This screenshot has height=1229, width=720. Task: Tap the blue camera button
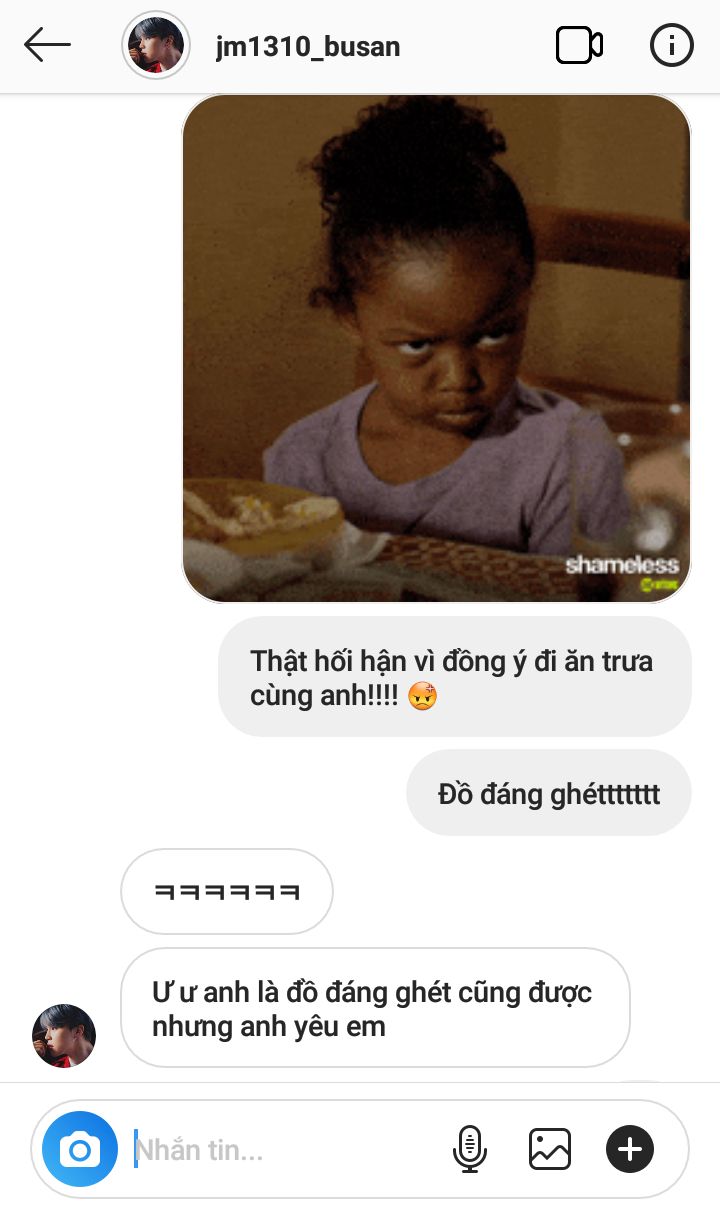pos(80,1149)
